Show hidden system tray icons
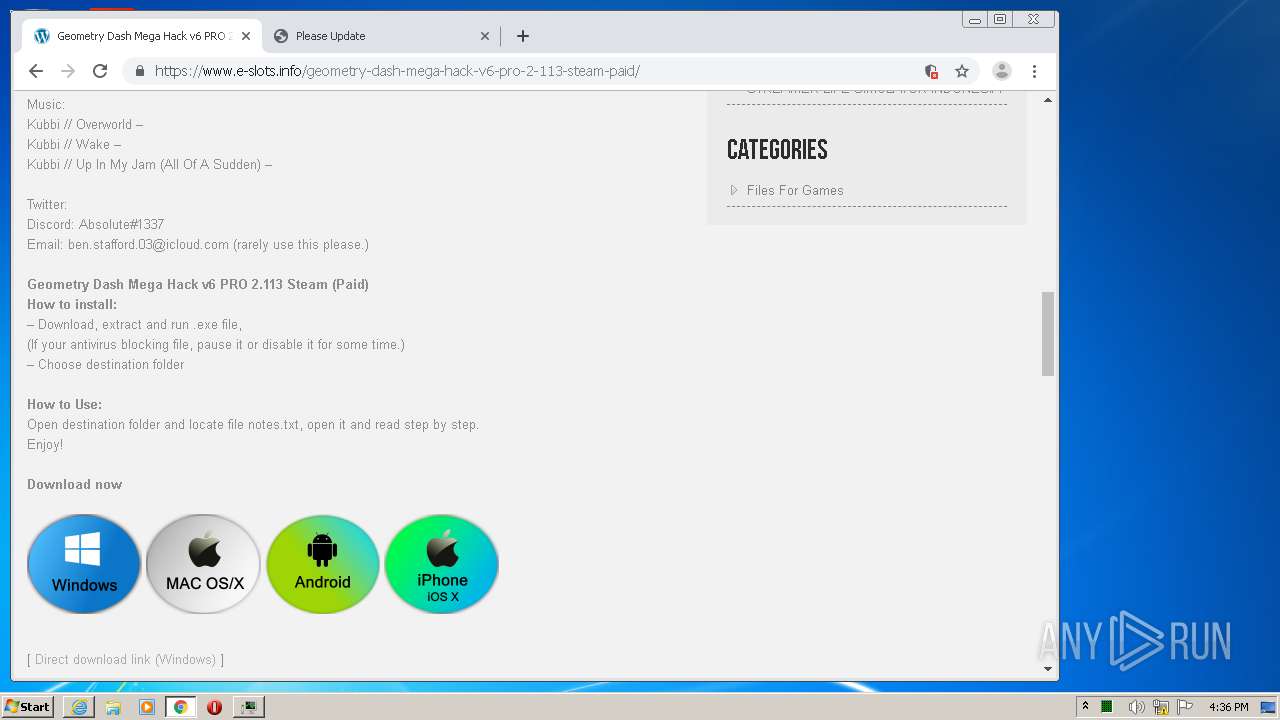This screenshot has height=720, width=1280. pyautogui.click(x=1085, y=706)
